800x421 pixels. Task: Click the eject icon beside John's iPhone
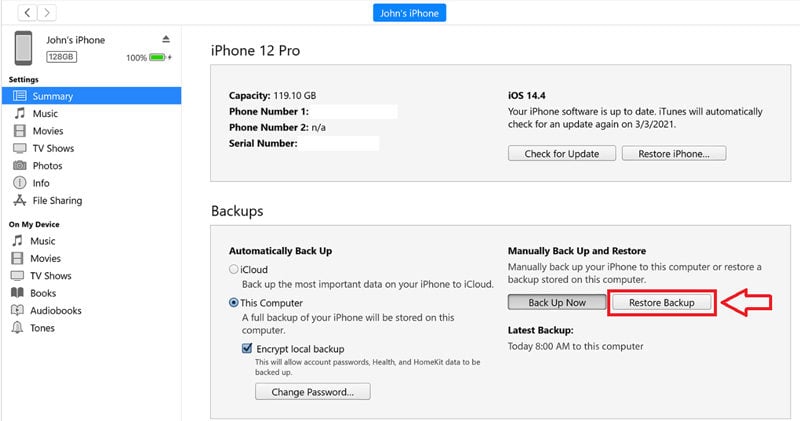(x=166, y=40)
